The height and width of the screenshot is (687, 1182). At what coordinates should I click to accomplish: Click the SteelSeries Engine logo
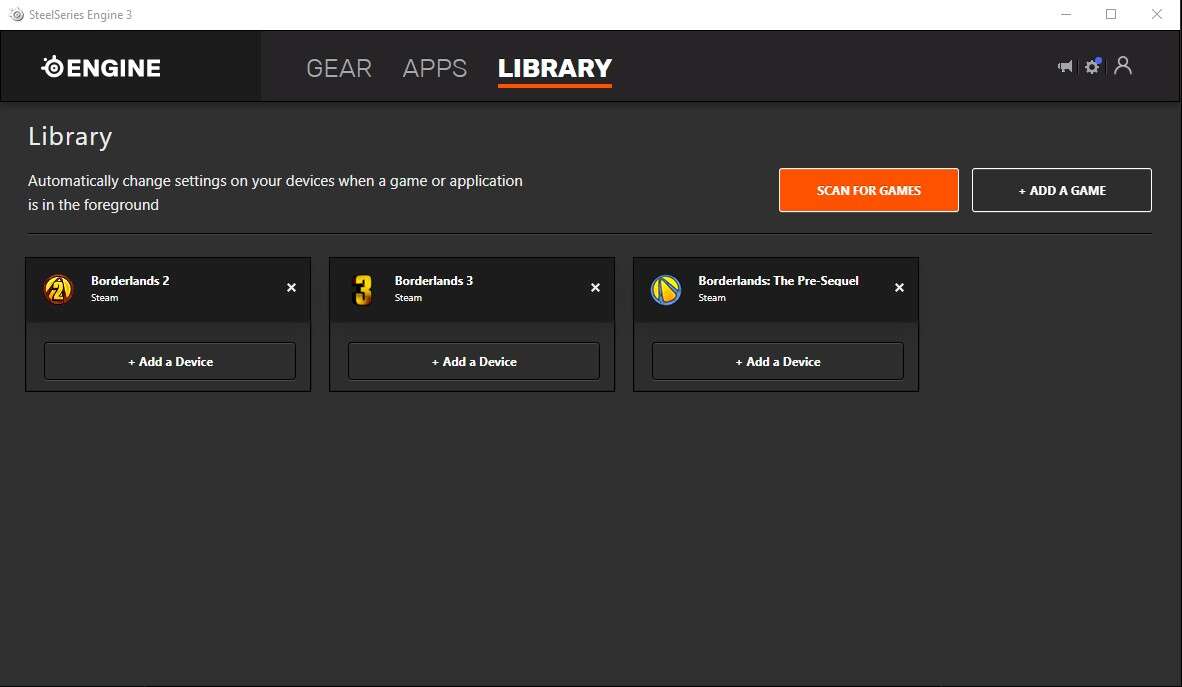(x=101, y=67)
